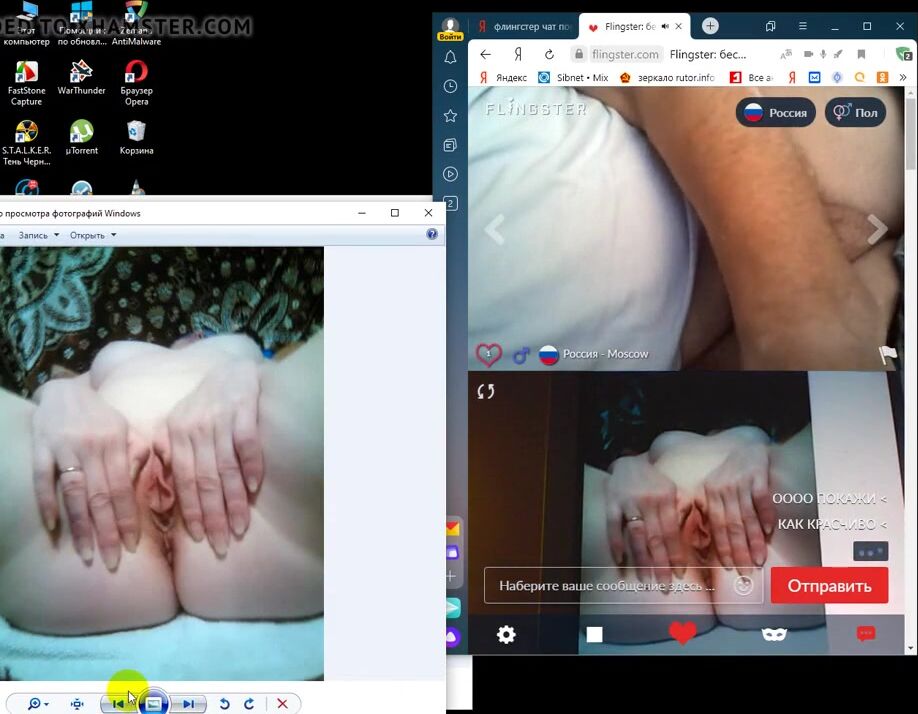
Task: Click the message input field
Action: pos(610,586)
